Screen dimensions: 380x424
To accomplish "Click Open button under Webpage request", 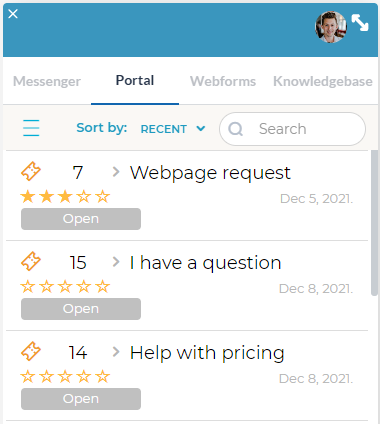I will [x=81, y=219].
